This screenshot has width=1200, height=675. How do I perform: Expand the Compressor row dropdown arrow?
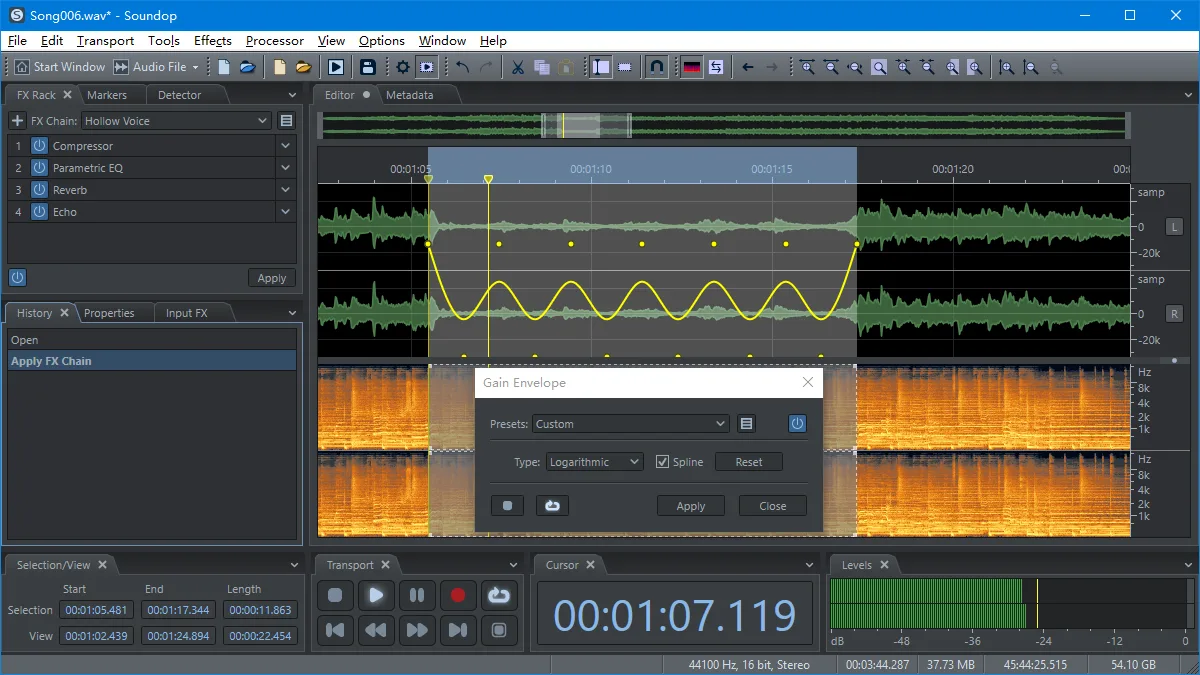pos(286,146)
